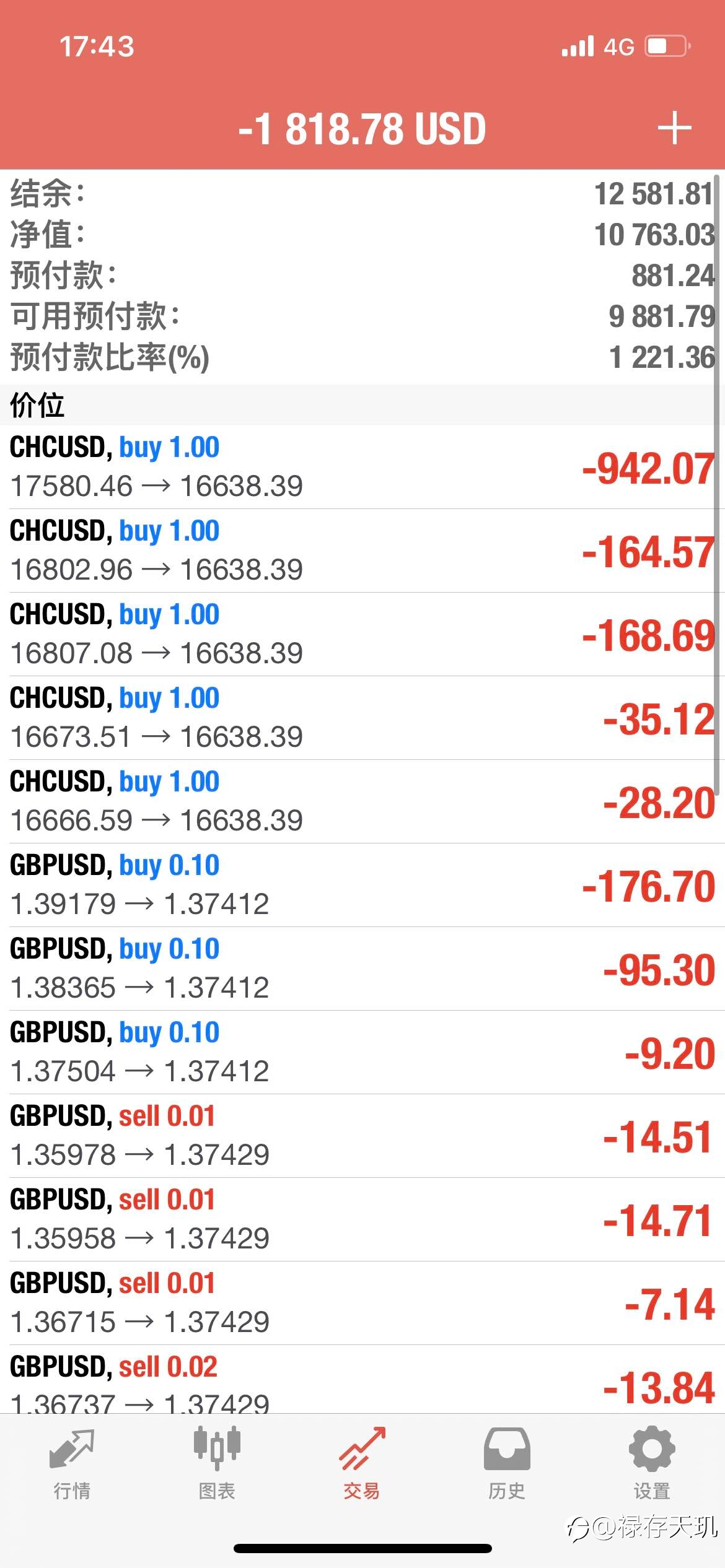This screenshot has width=725, height=1568.
Task: Tap the battery status icon
Action: coord(668,46)
